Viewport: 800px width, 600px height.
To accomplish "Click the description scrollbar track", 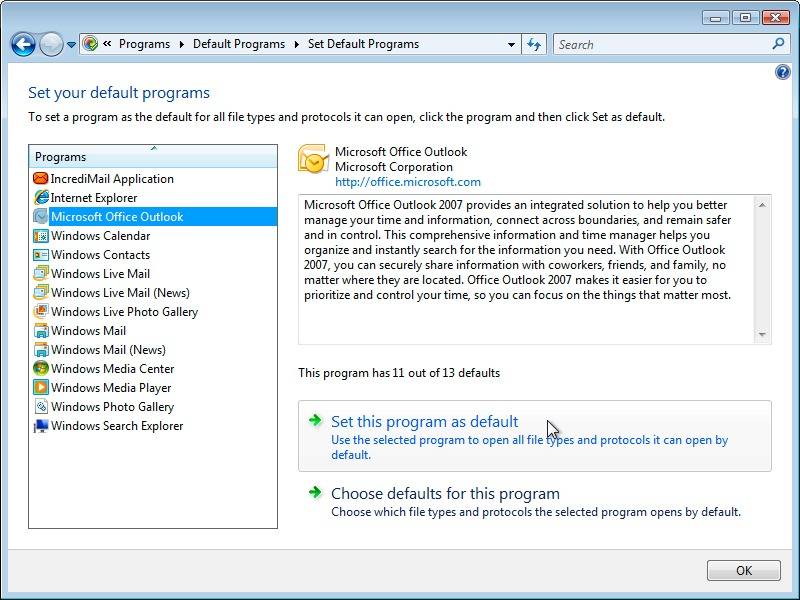I will (x=762, y=270).
